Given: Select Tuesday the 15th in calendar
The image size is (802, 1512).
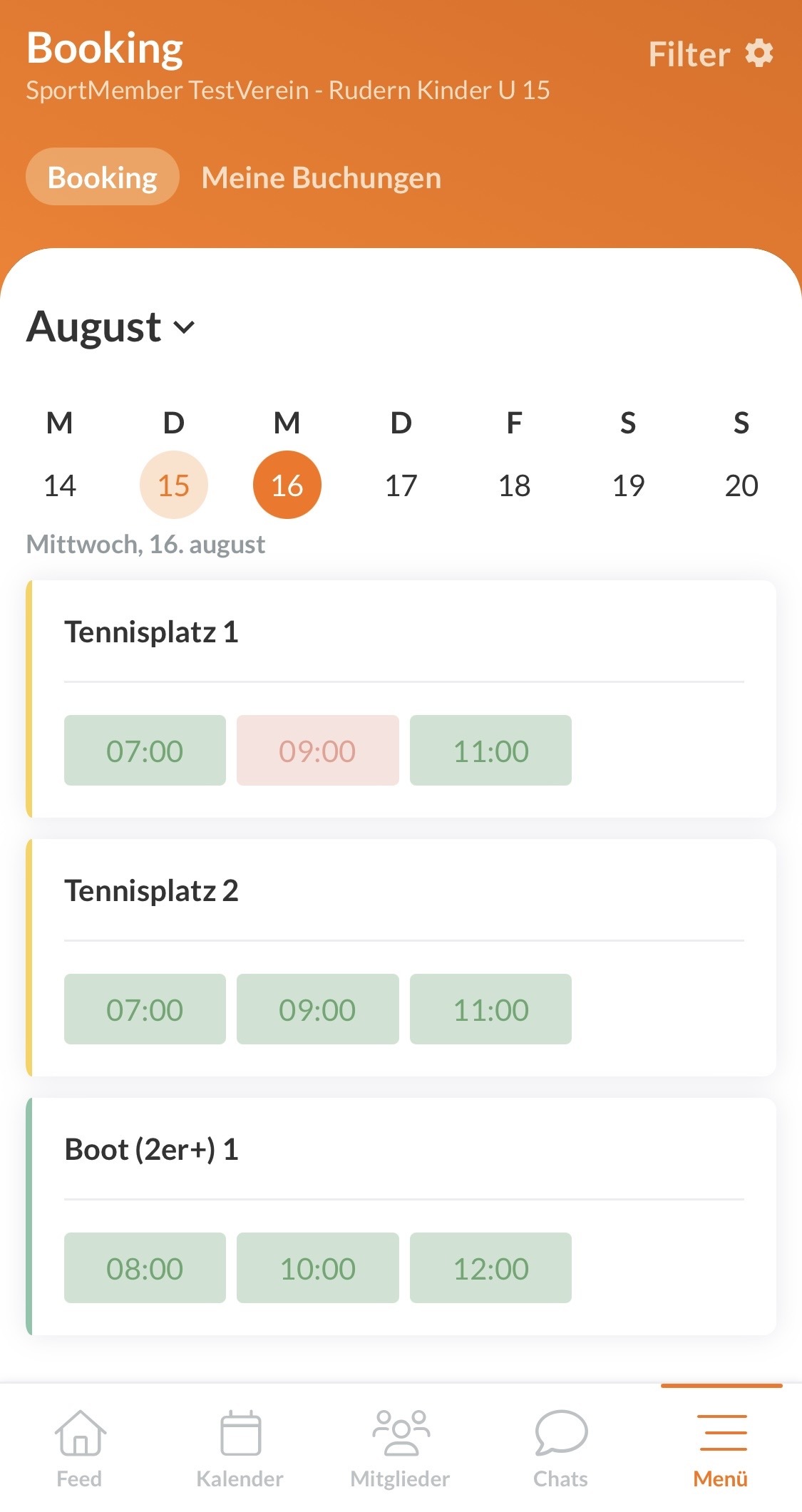Looking at the screenshot, I should point(173,485).
